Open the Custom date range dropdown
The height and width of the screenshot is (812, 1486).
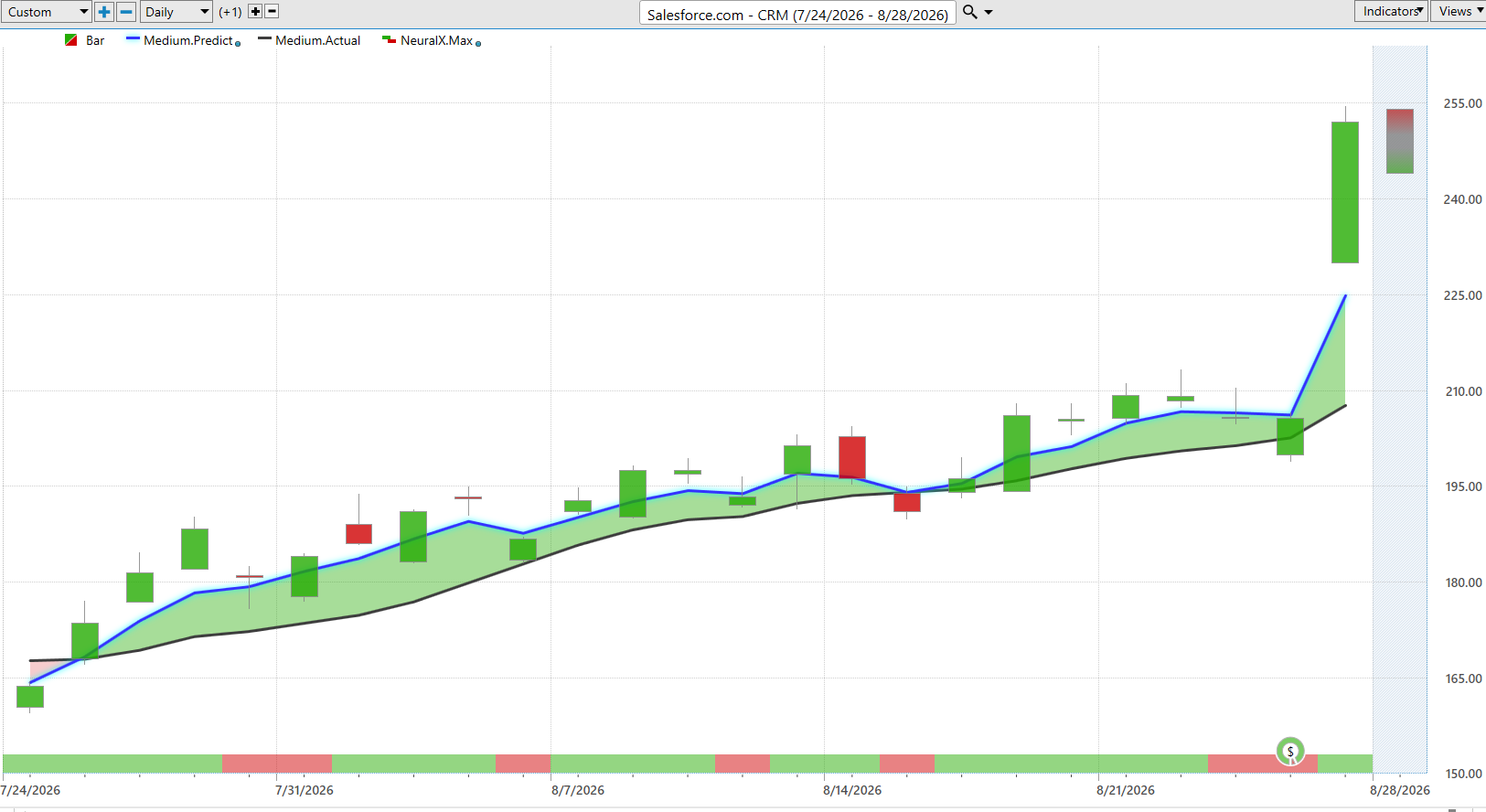coord(46,12)
